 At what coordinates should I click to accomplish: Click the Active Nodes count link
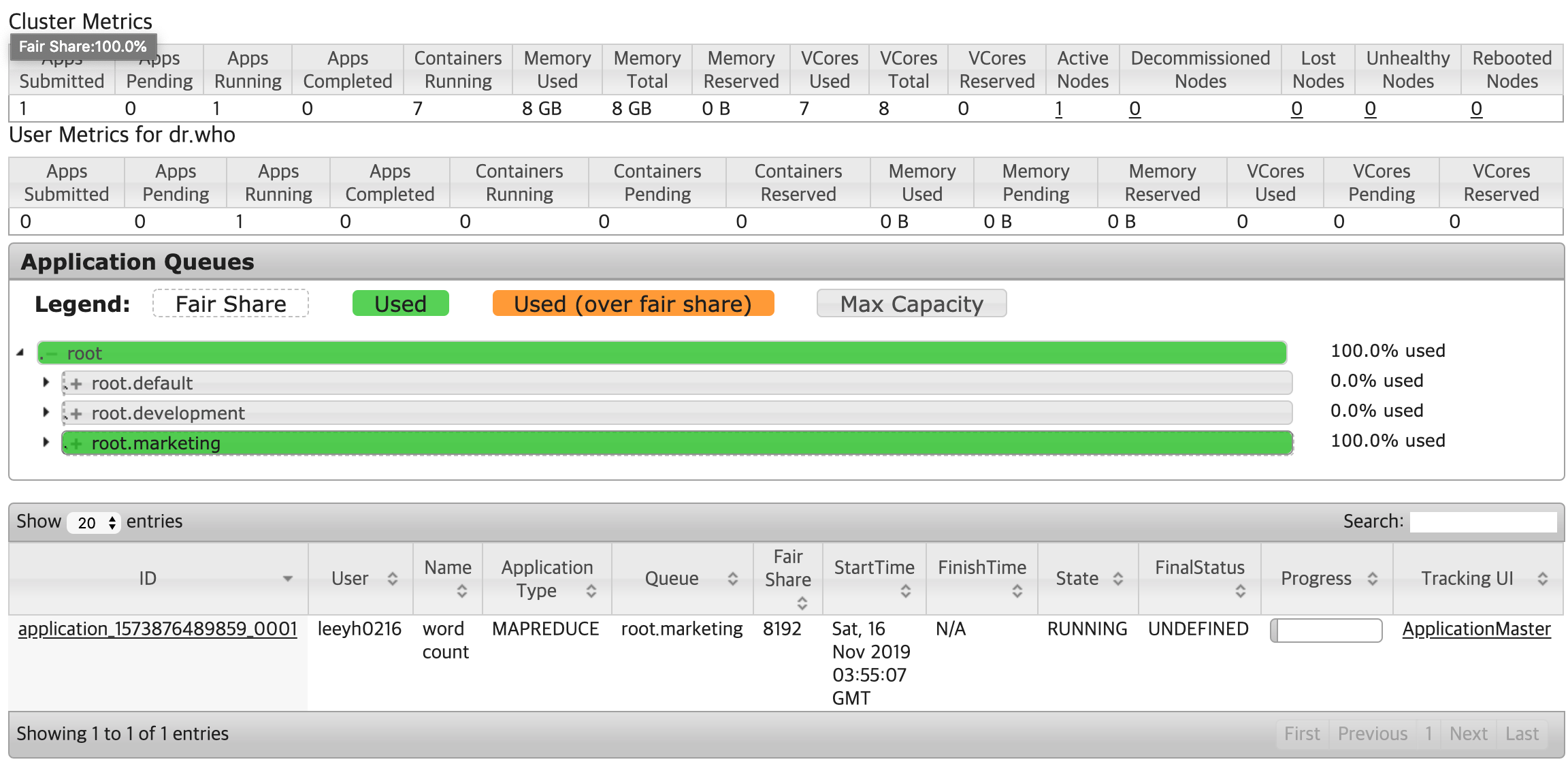(x=1058, y=109)
